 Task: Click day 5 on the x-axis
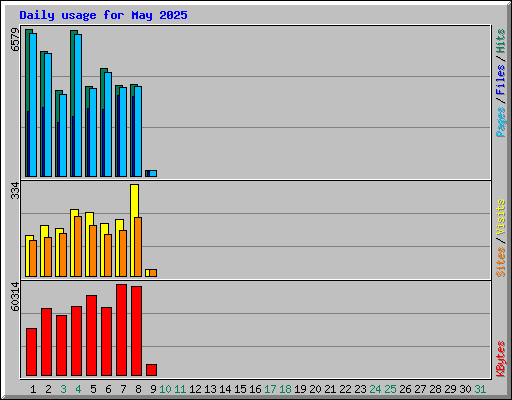pos(93,389)
